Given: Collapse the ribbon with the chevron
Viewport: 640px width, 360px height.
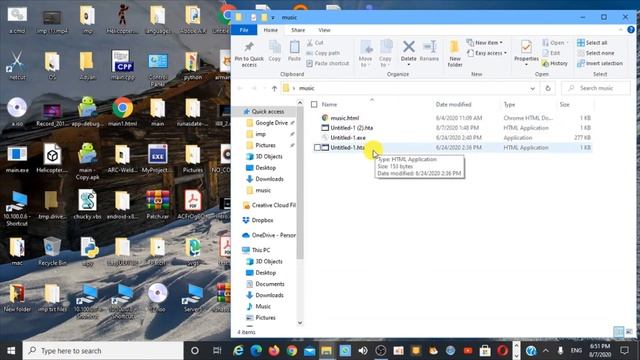Looking at the screenshot, I should (x=621, y=30).
